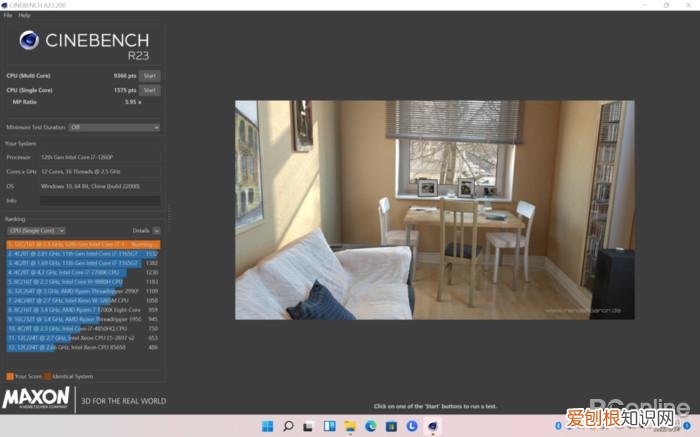Open Task View icon in taskbar
The height and width of the screenshot is (437, 700).
click(308, 427)
